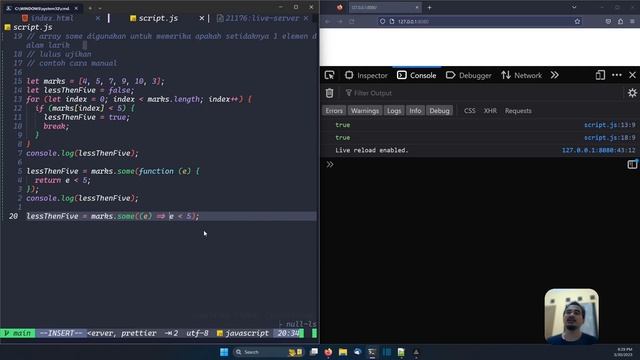Open 127.0.0.1:8080:43:12 source link
The height and width of the screenshot is (360, 640).
click(x=598, y=150)
